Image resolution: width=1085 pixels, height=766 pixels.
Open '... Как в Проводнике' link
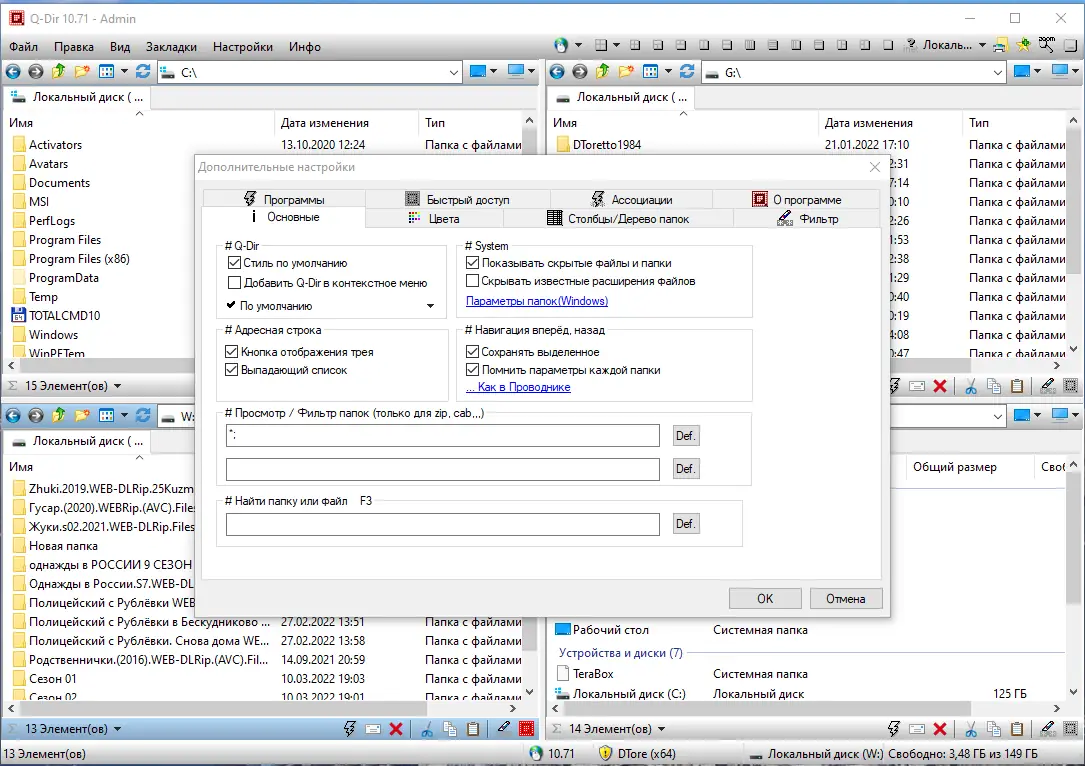518,387
